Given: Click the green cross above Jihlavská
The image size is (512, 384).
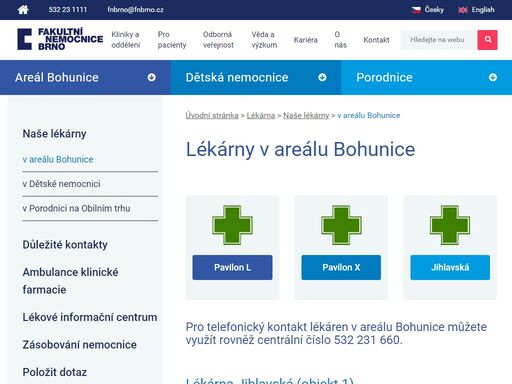Looking at the screenshot, I should pyautogui.click(x=450, y=225).
